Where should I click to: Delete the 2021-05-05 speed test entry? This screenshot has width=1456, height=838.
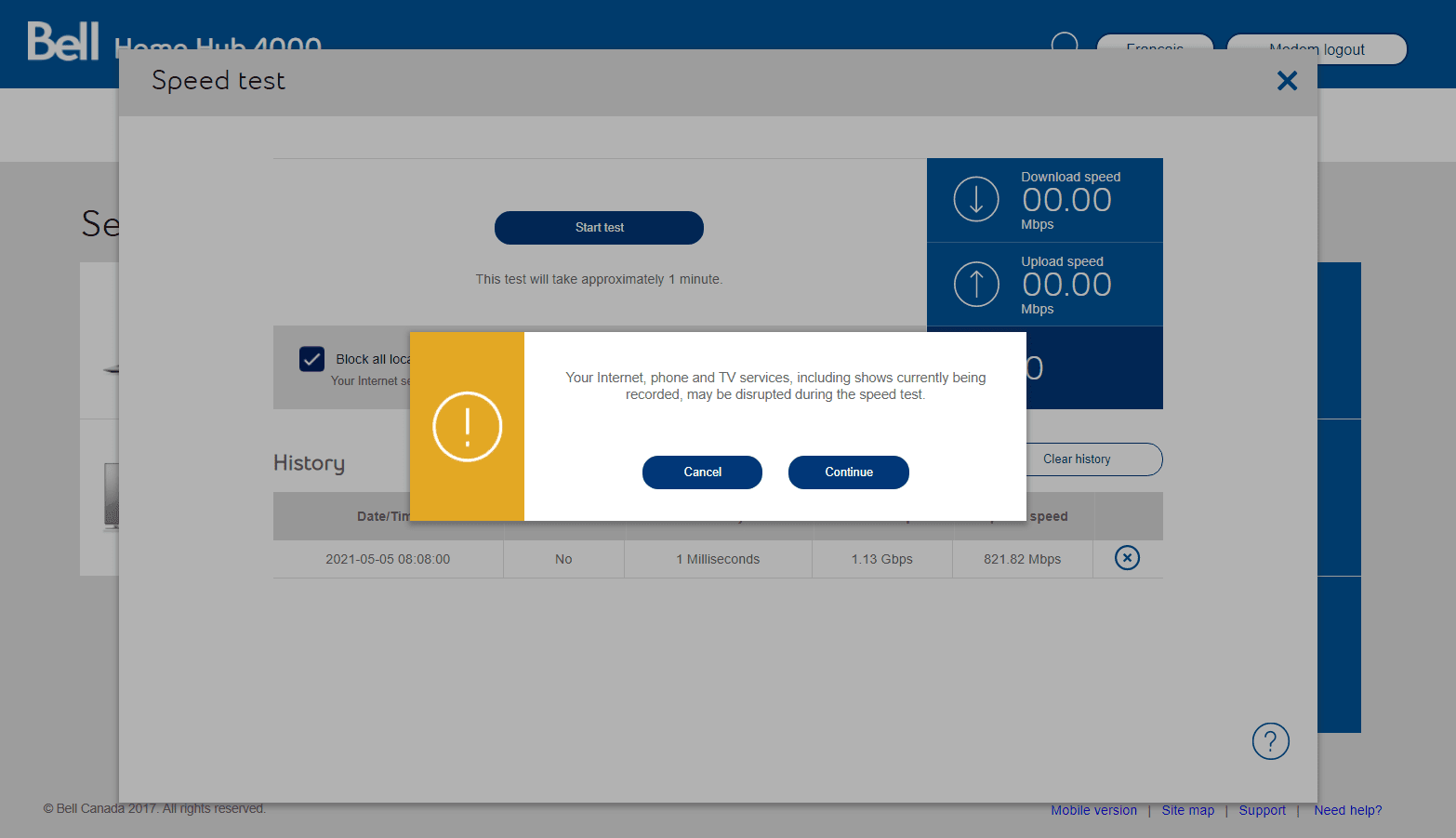[1127, 558]
